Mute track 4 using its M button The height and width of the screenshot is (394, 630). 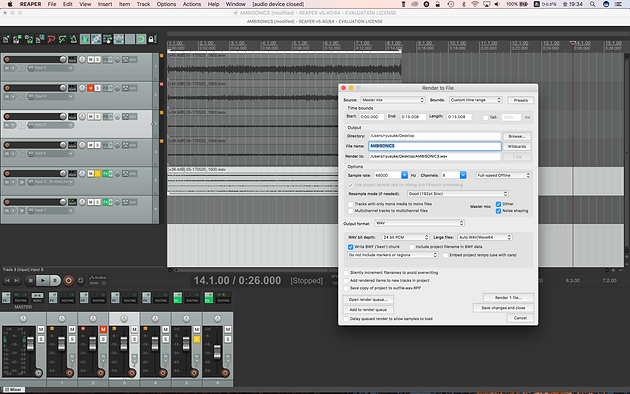pyautogui.click(x=91, y=145)
